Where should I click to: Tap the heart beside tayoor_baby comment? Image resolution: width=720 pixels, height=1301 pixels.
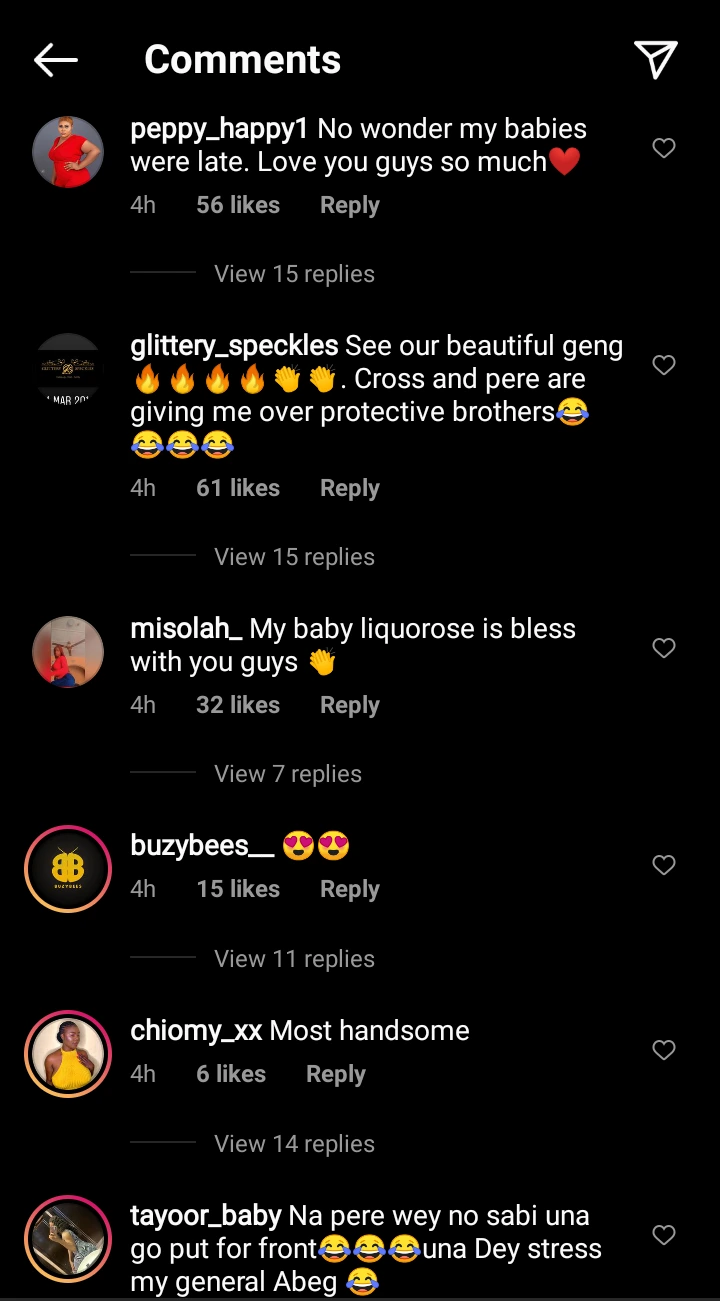pos(664,1235)
